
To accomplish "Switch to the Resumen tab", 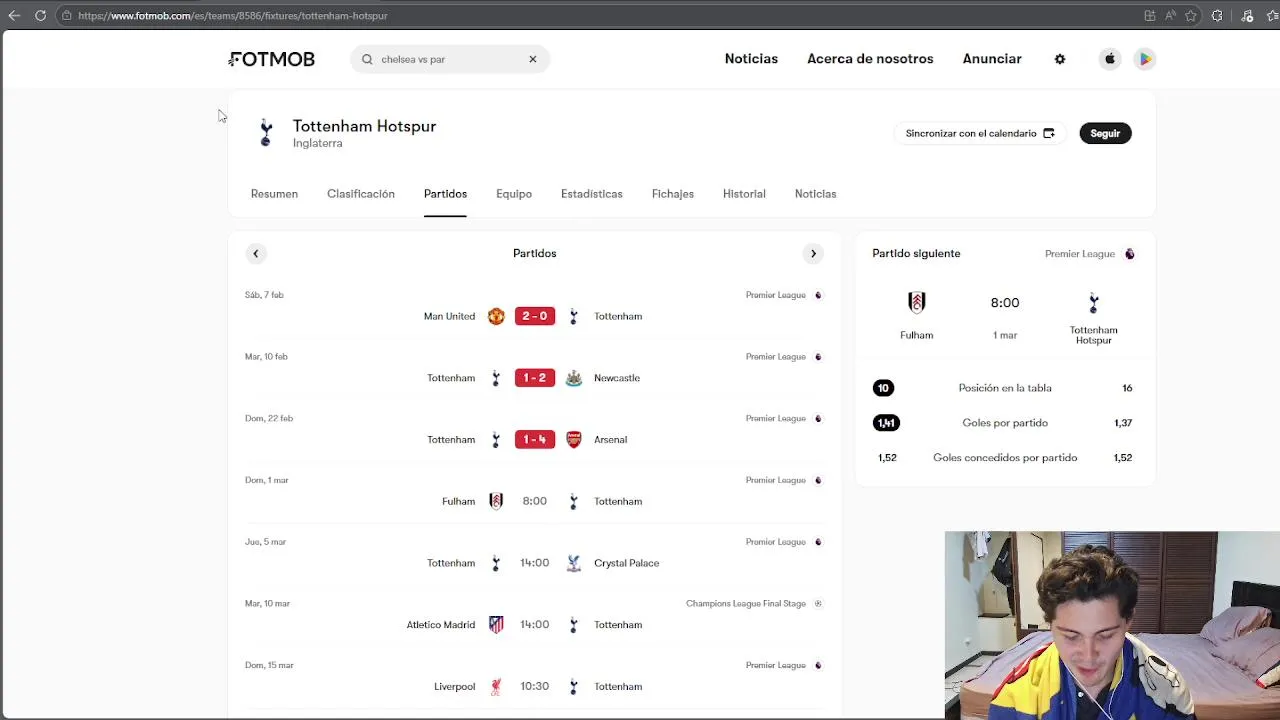I will (274, 194).
